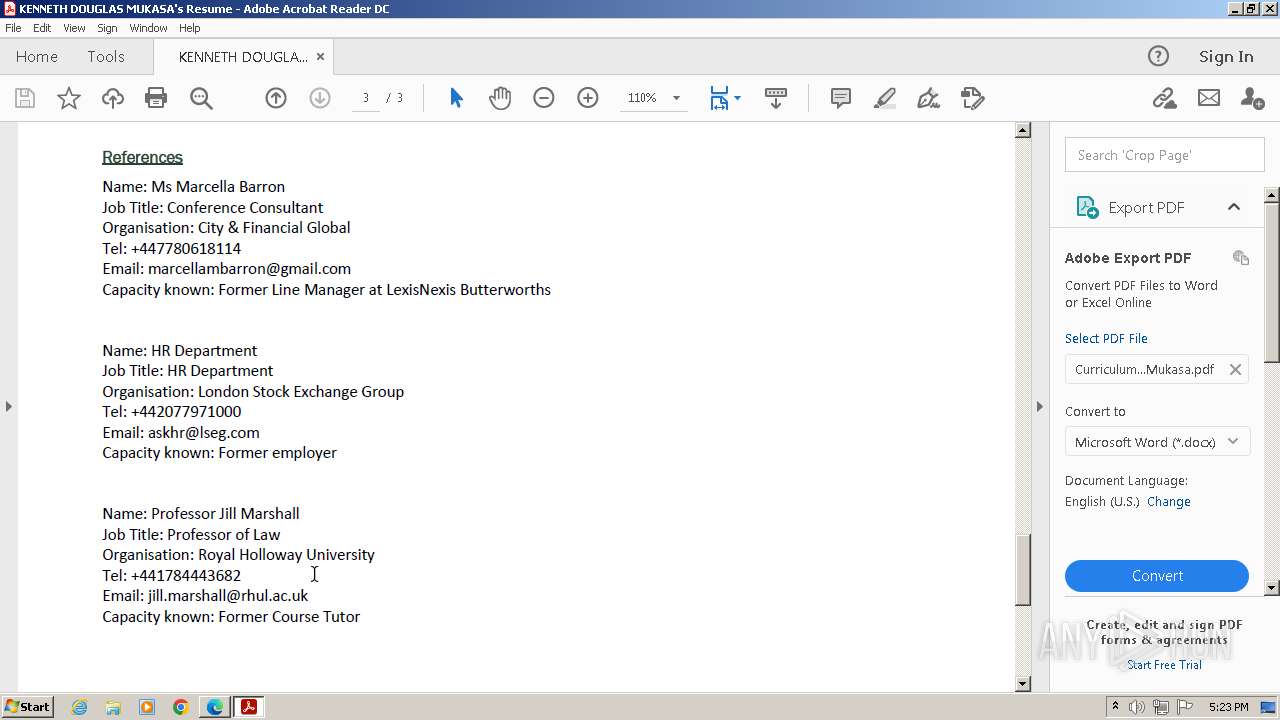Open the Window menu
Image resolution: width=1280 pixels, height=720 pixels.
click(x=148, y=28)
